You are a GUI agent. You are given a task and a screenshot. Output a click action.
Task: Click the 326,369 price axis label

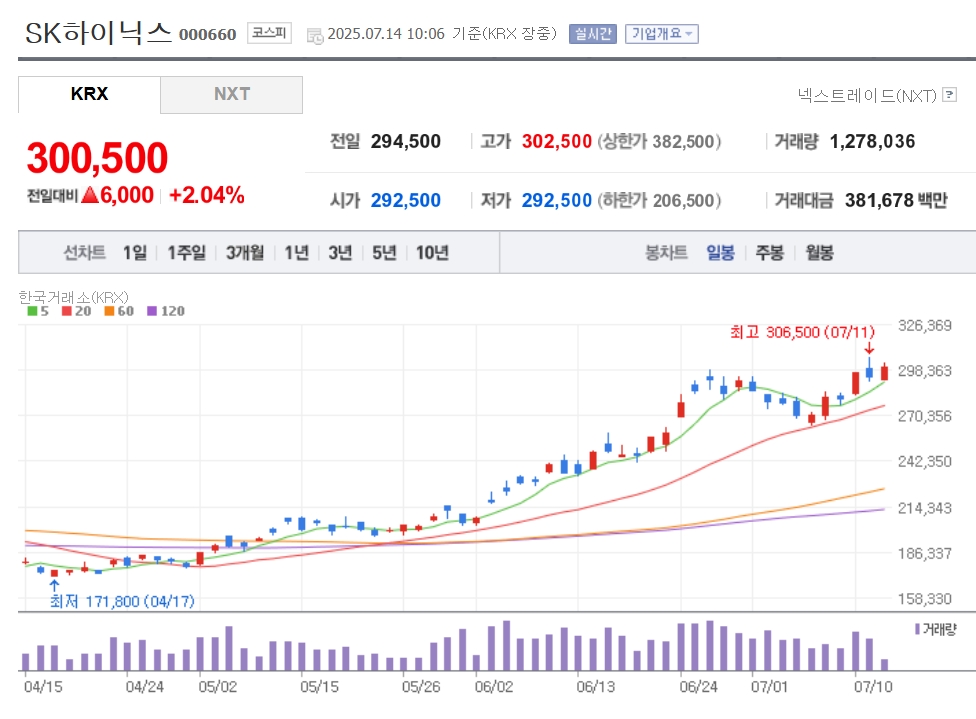[x=924, y=326]
